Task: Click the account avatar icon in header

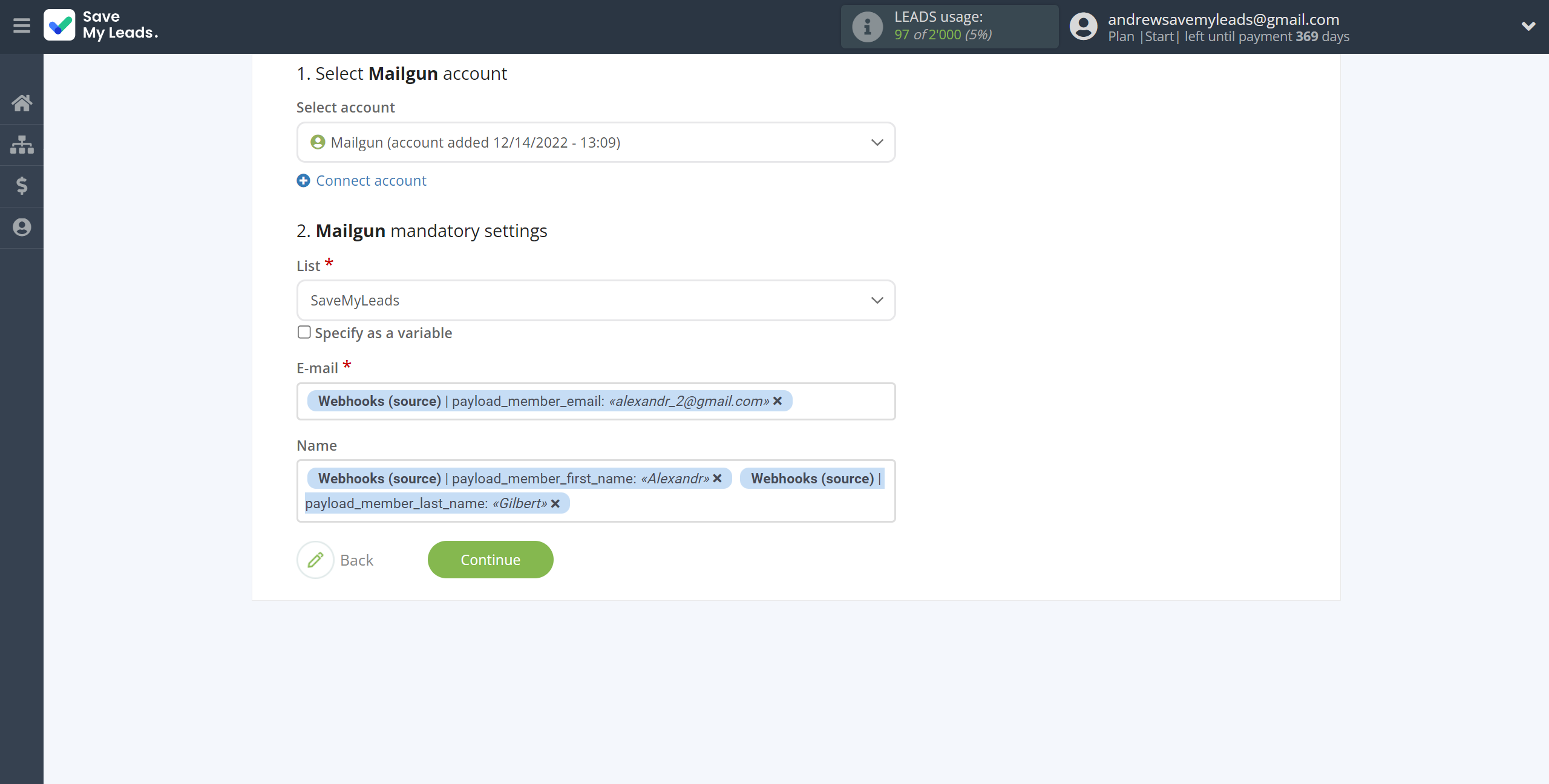Action: coord(1083,27)
